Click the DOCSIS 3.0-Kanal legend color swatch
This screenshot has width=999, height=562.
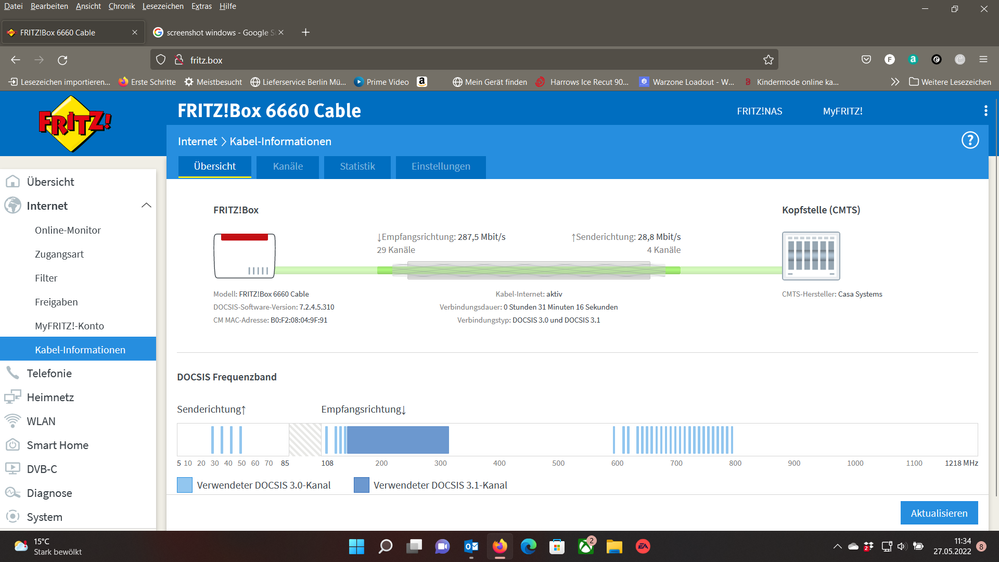(185, 485)
